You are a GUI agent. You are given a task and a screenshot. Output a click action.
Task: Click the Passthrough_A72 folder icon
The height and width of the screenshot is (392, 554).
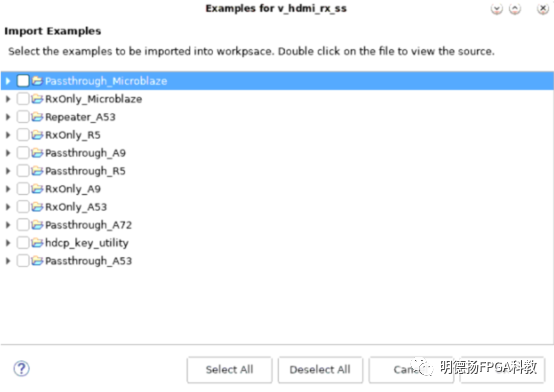(37, 225)
